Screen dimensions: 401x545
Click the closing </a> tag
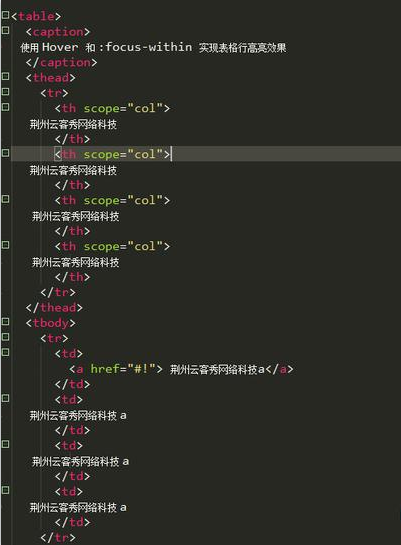pyautogui.click(x=279, y=369)
